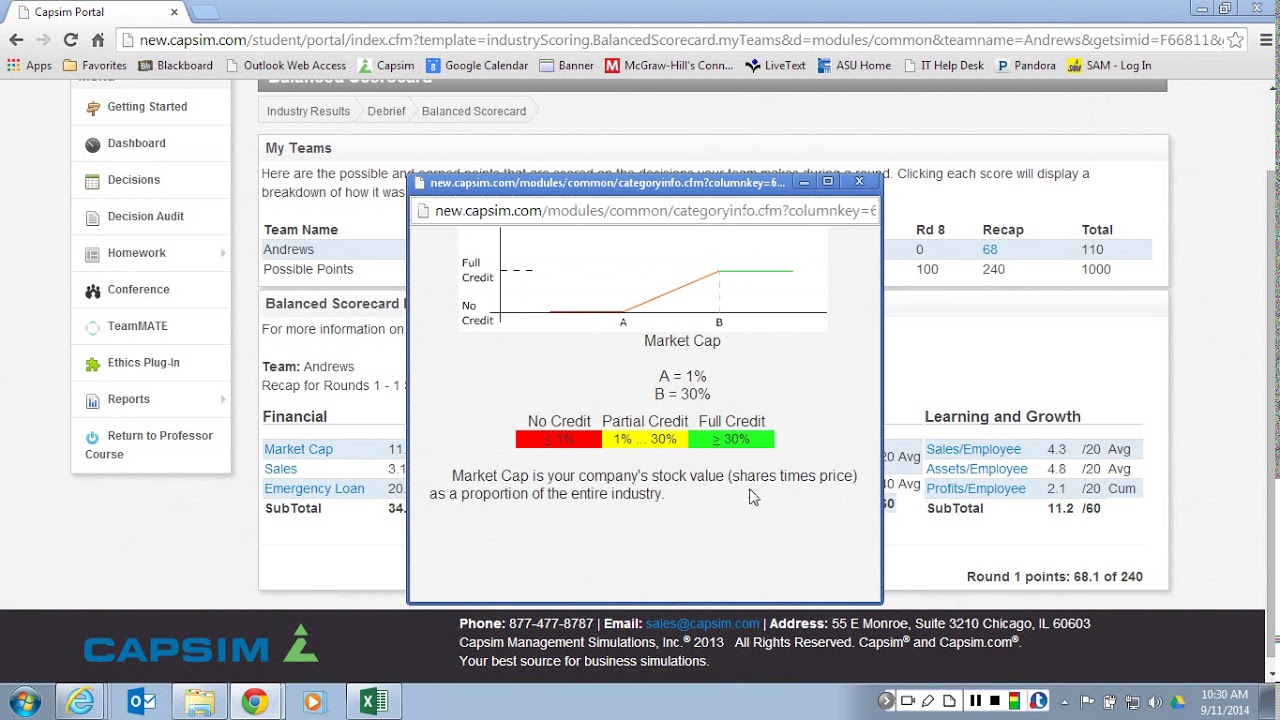Click the Assets/Employee link
Screen dimensions: 1280x720
[x=976, y=469]
